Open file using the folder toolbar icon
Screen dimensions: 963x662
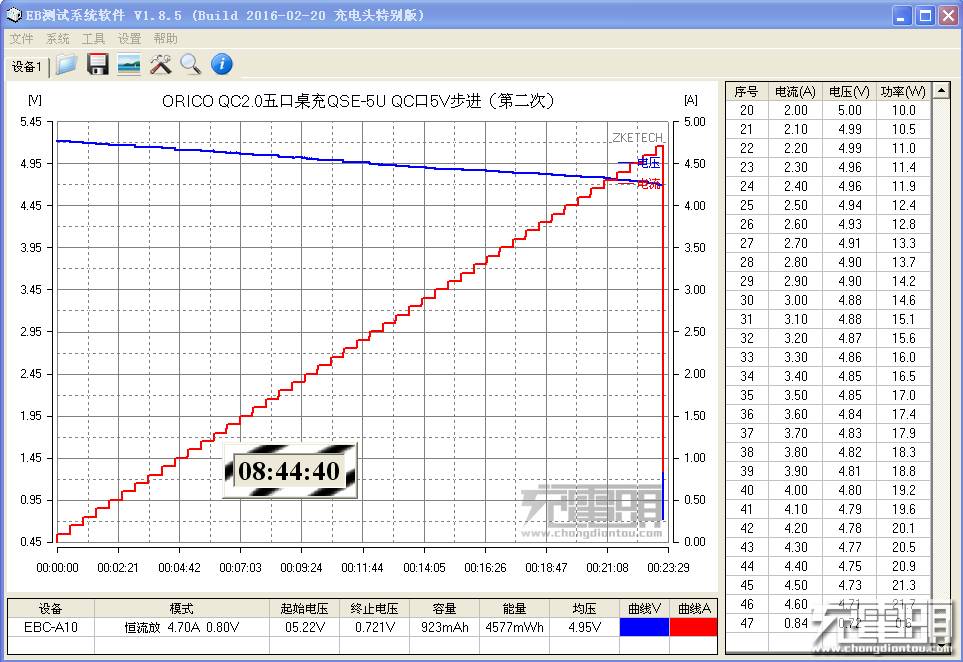click(66, 64)
